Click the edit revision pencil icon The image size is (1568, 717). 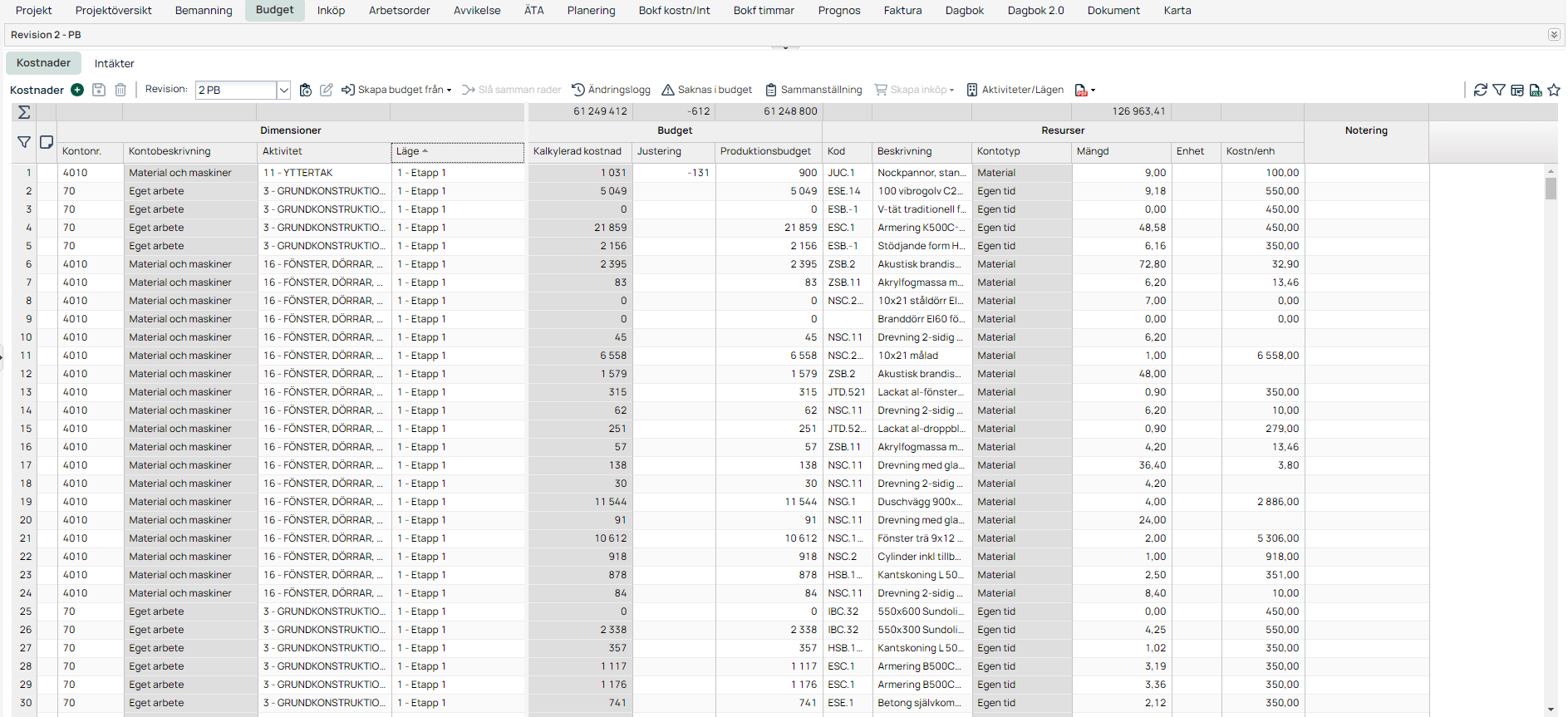point(327,90)
